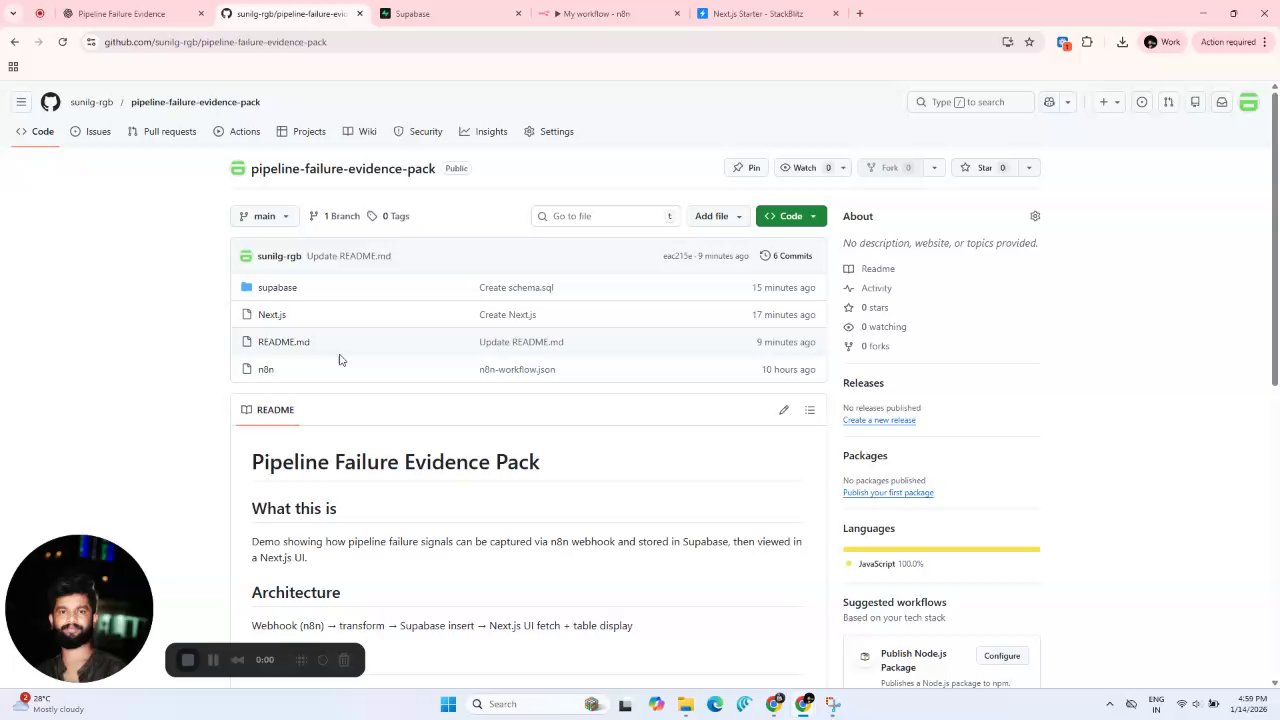Open the Create schema.sql commit message
The height and width of the screenshot is (720, 1280).
point(516,288)
